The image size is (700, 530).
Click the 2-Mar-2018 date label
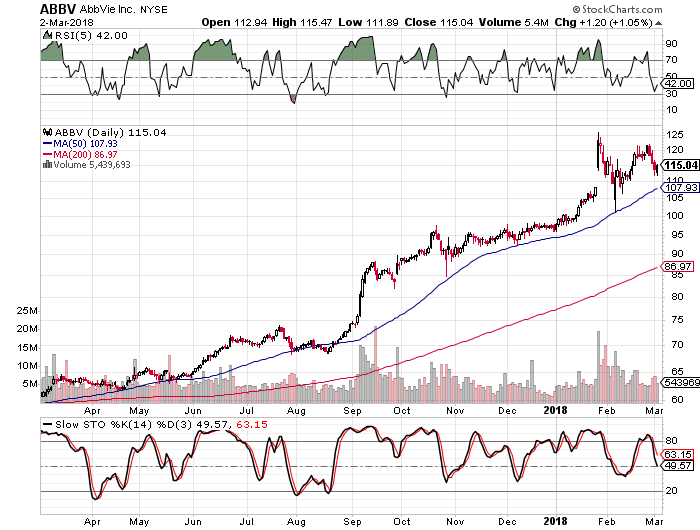tap(67, 22)
